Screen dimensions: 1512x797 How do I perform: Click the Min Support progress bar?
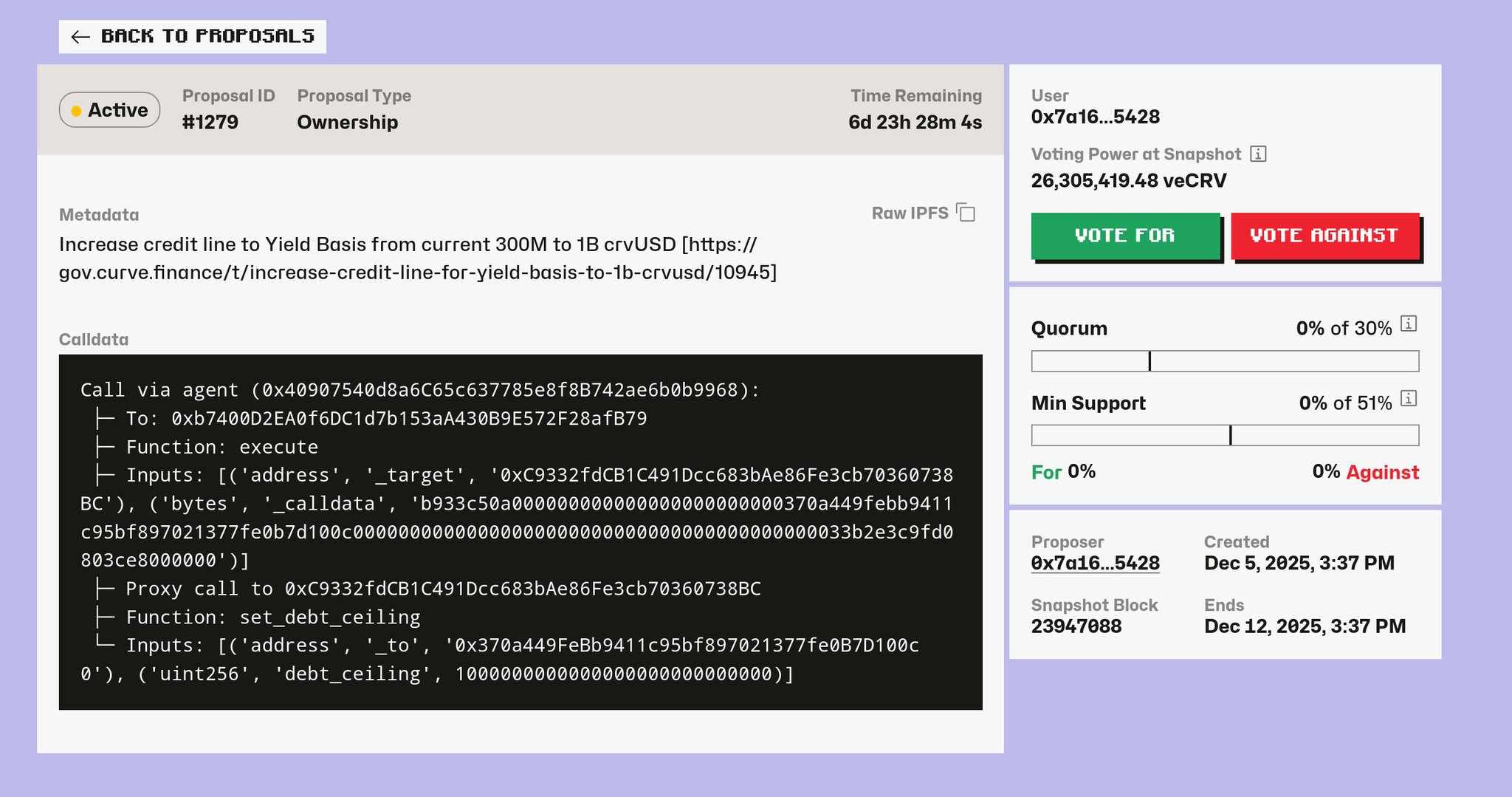point(1225,435)
